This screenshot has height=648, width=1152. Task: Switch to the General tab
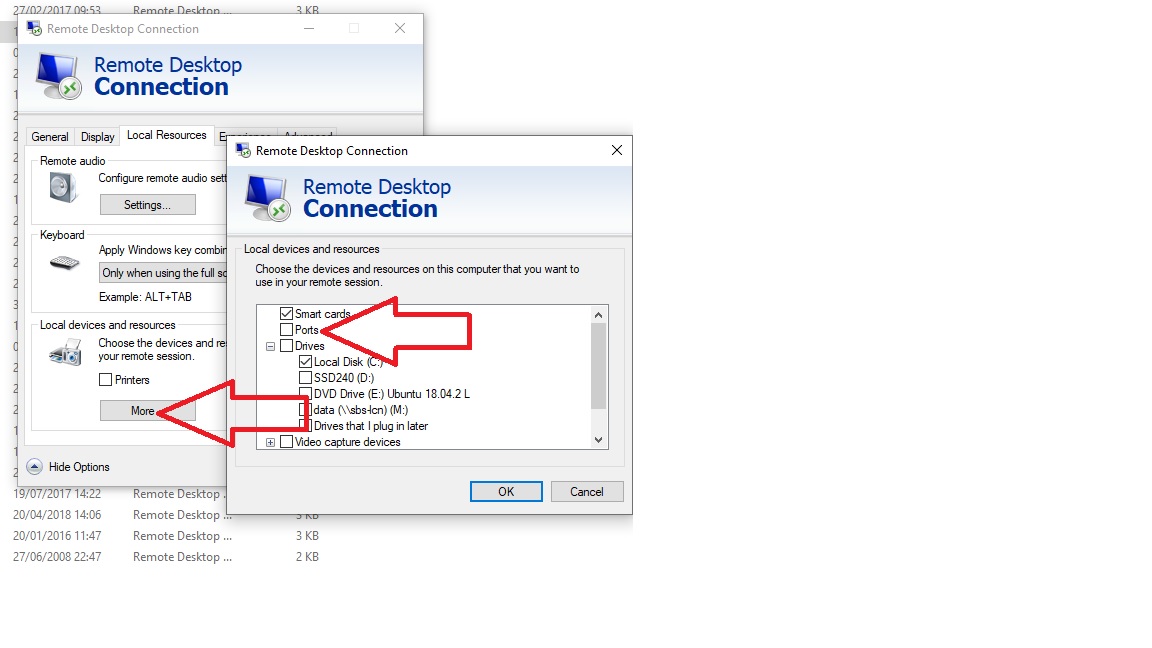(50, 137)
